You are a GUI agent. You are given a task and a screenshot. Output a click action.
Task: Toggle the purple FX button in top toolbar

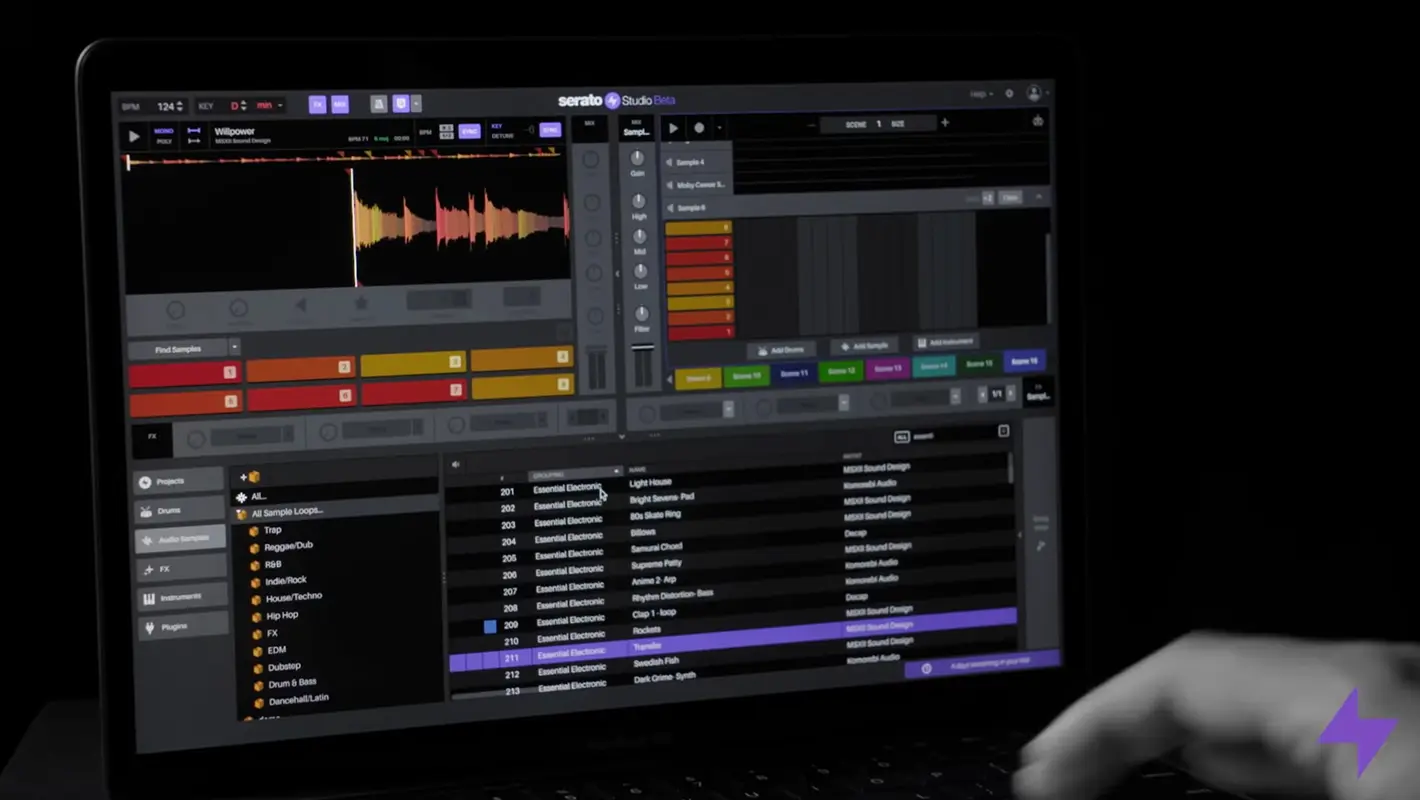(x=317, y=104)
